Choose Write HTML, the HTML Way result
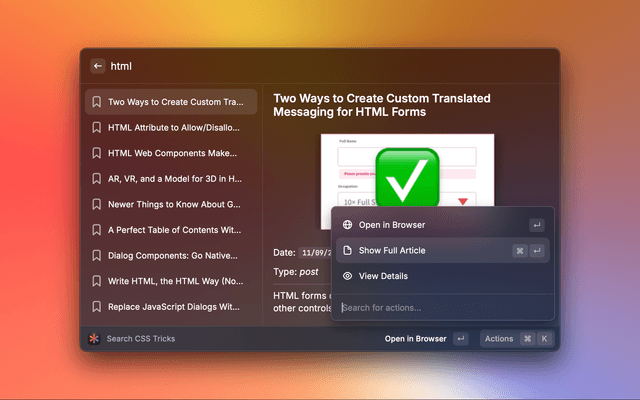Screen dimensions: 640x400 coord(173,281)
